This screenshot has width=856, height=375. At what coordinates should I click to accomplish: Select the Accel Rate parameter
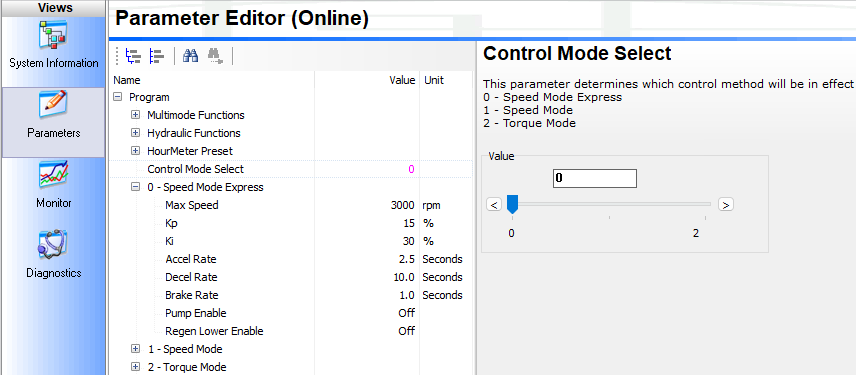[x=191, y=259]
